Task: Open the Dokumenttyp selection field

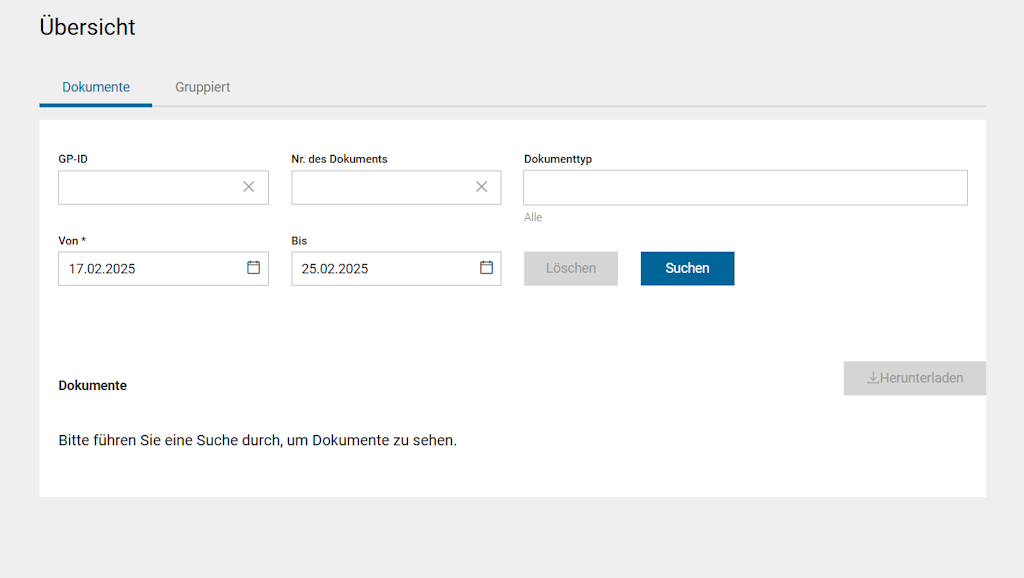Action: click(745, 187)
